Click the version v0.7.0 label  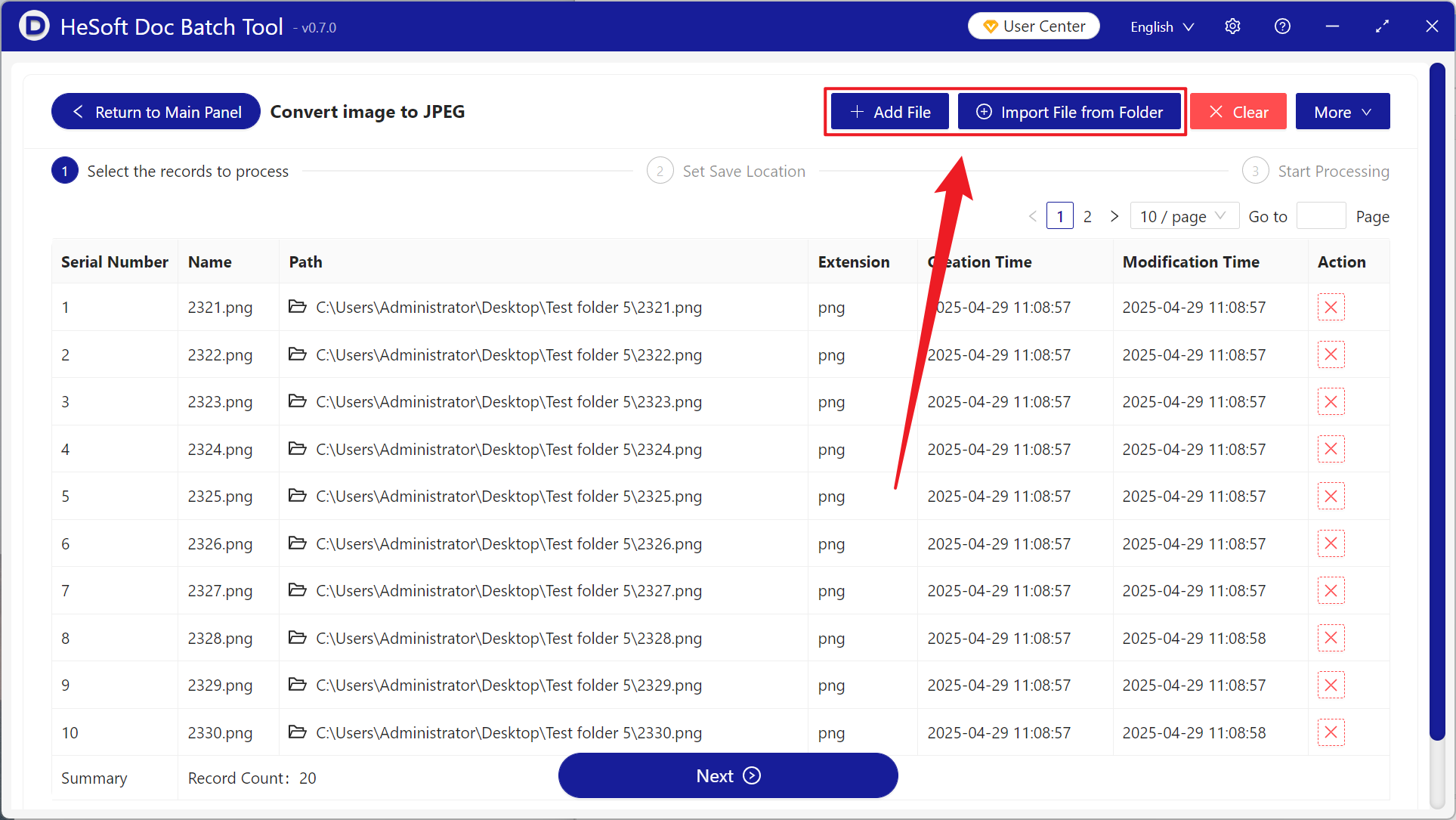(x=318, y=28)
